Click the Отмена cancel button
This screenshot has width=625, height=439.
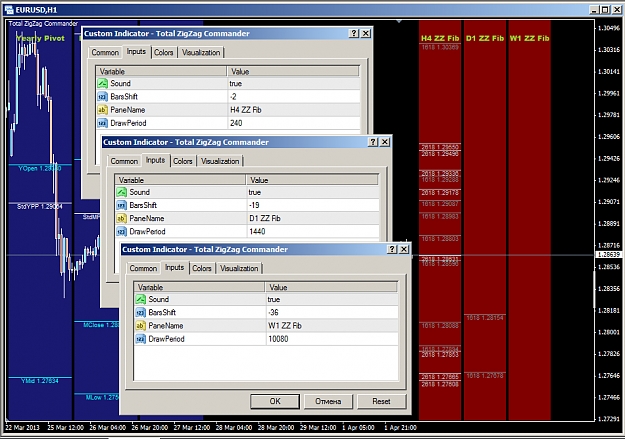tap(328, 402)
